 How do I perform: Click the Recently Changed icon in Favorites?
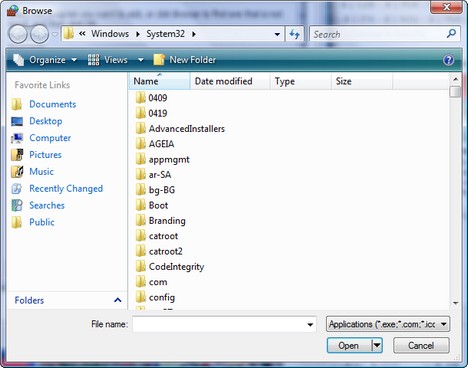click(x=17, y=189)
